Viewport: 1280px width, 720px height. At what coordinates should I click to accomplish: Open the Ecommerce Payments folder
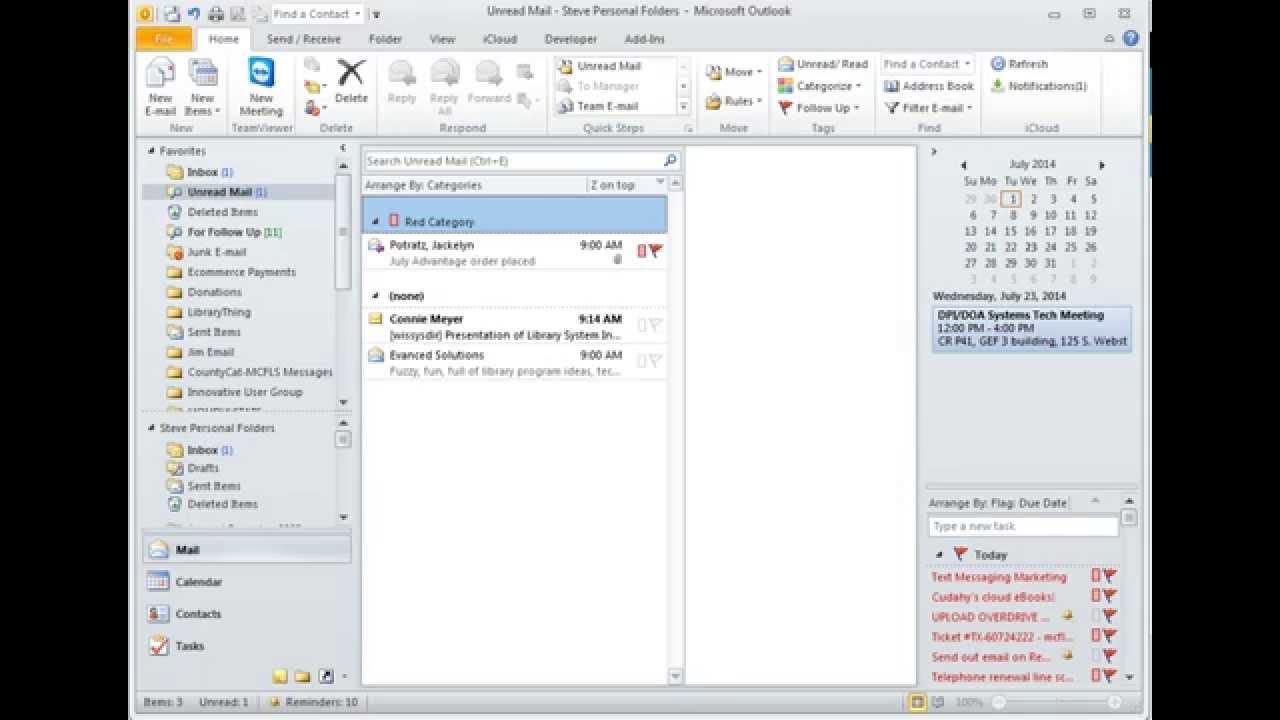point(241,272)
